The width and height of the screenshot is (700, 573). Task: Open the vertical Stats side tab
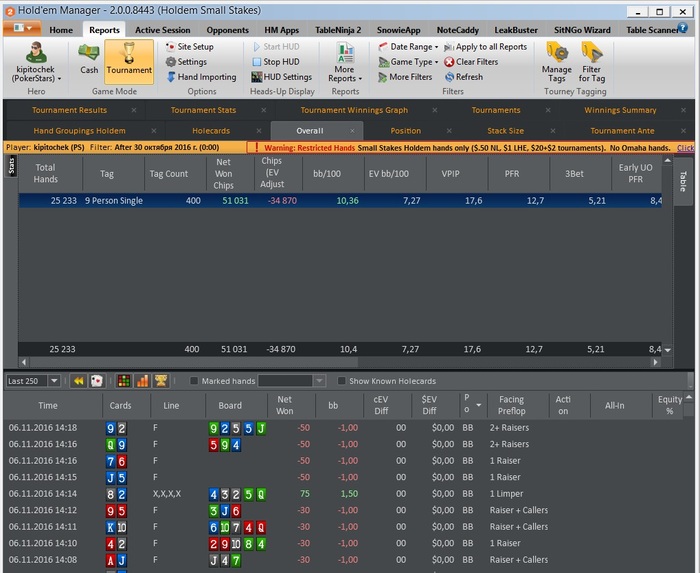(x=11, y=166)
